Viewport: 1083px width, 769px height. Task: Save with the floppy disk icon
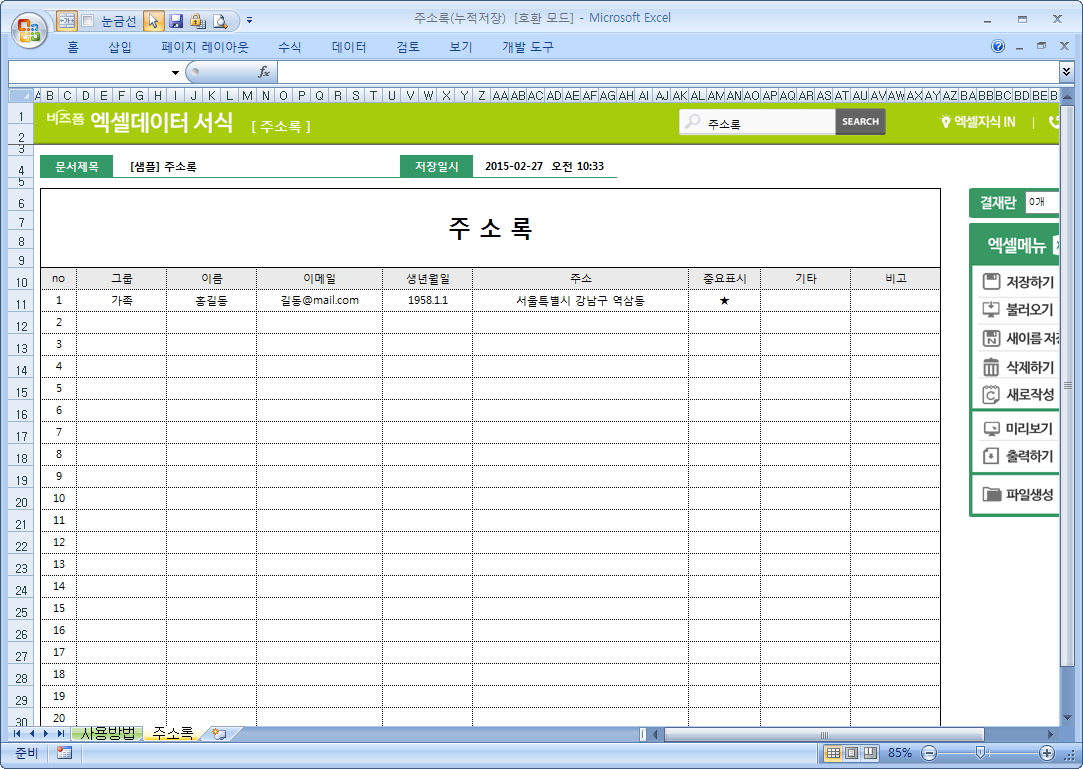(x=176, y=21)
